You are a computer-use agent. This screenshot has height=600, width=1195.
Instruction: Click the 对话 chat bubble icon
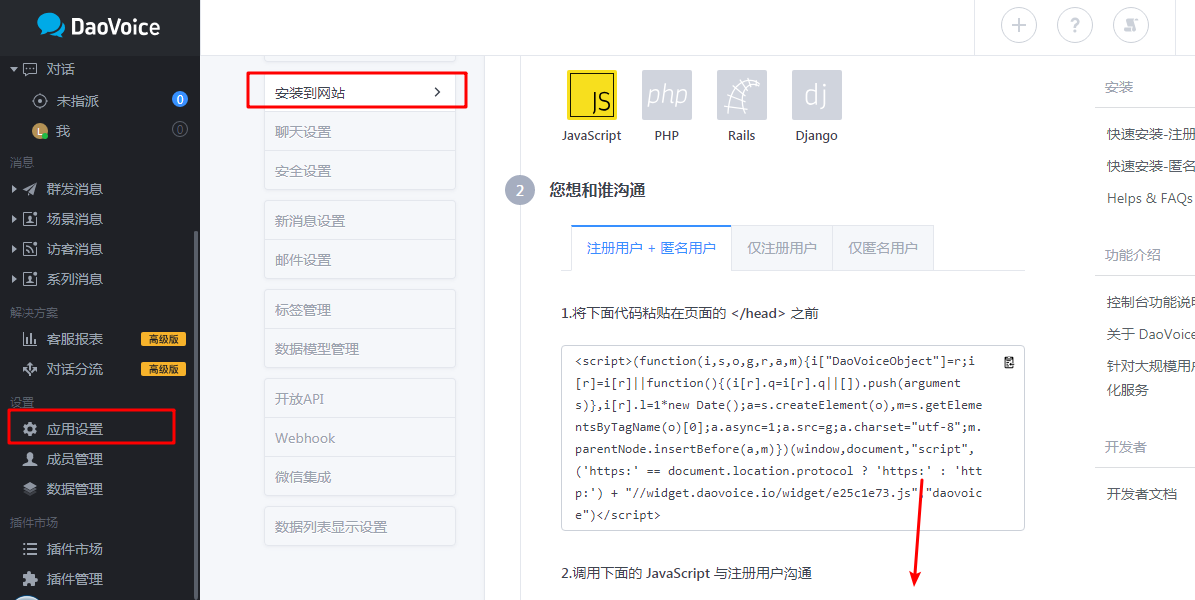(30, 69)
